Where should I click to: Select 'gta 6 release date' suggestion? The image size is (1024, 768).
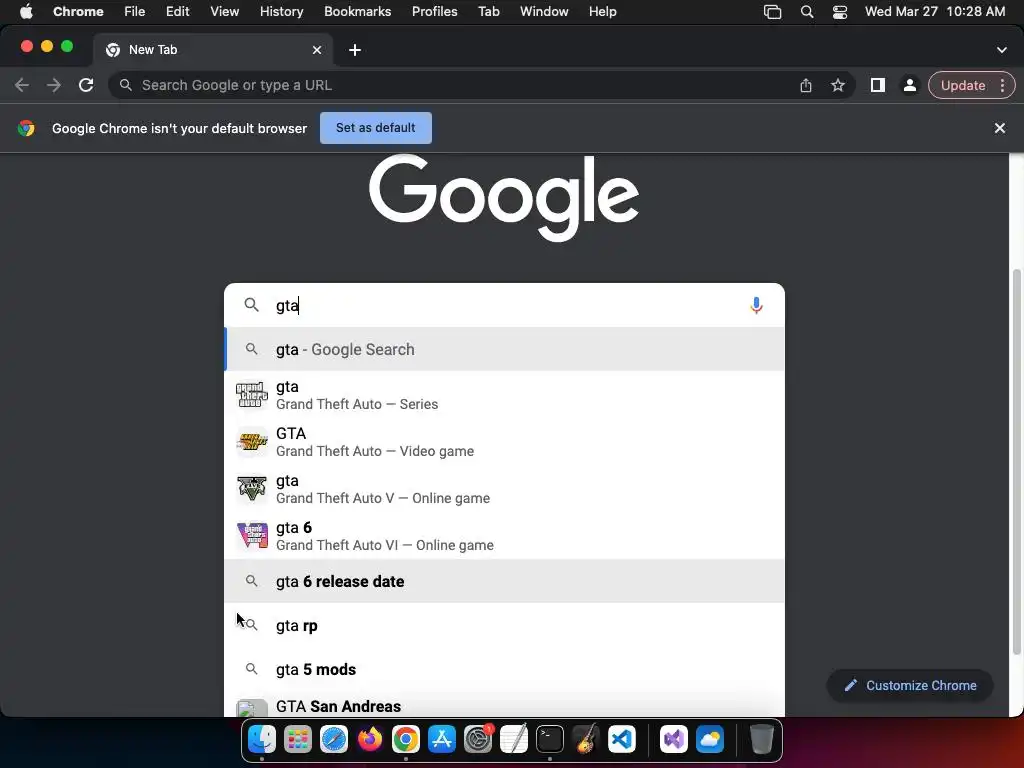(504, 581)
